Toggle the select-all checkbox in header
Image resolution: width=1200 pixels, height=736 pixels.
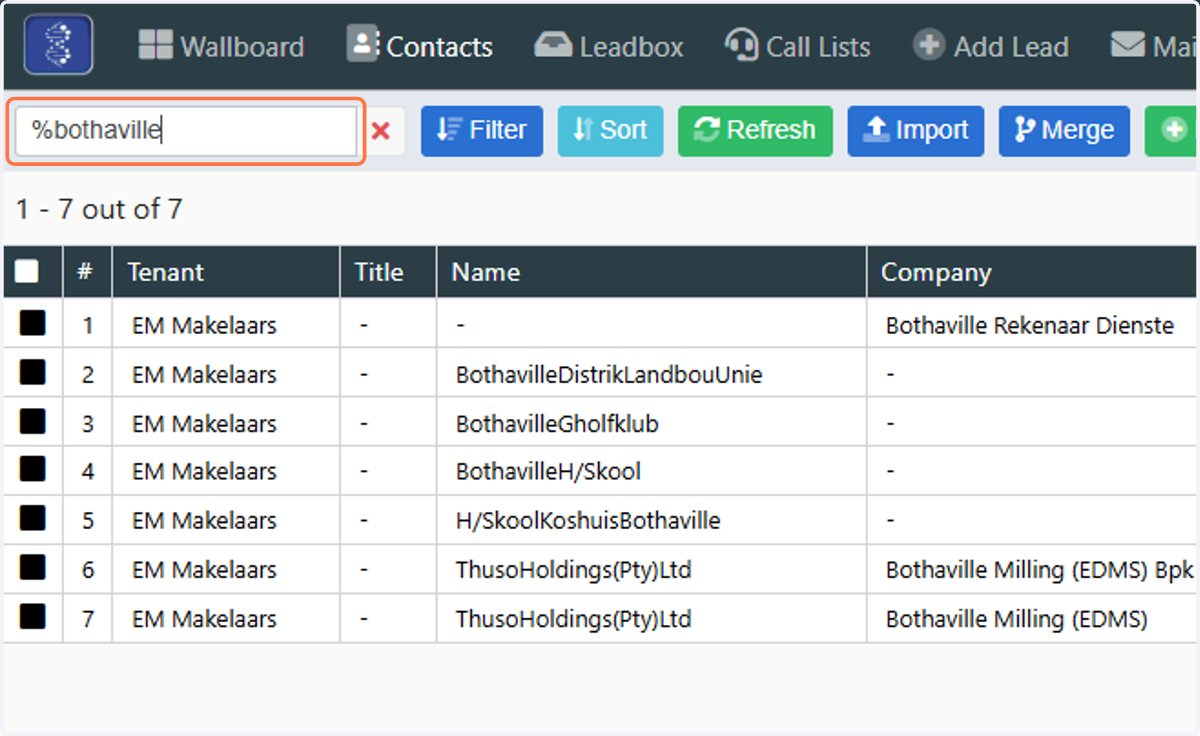[x=27, y=272]
